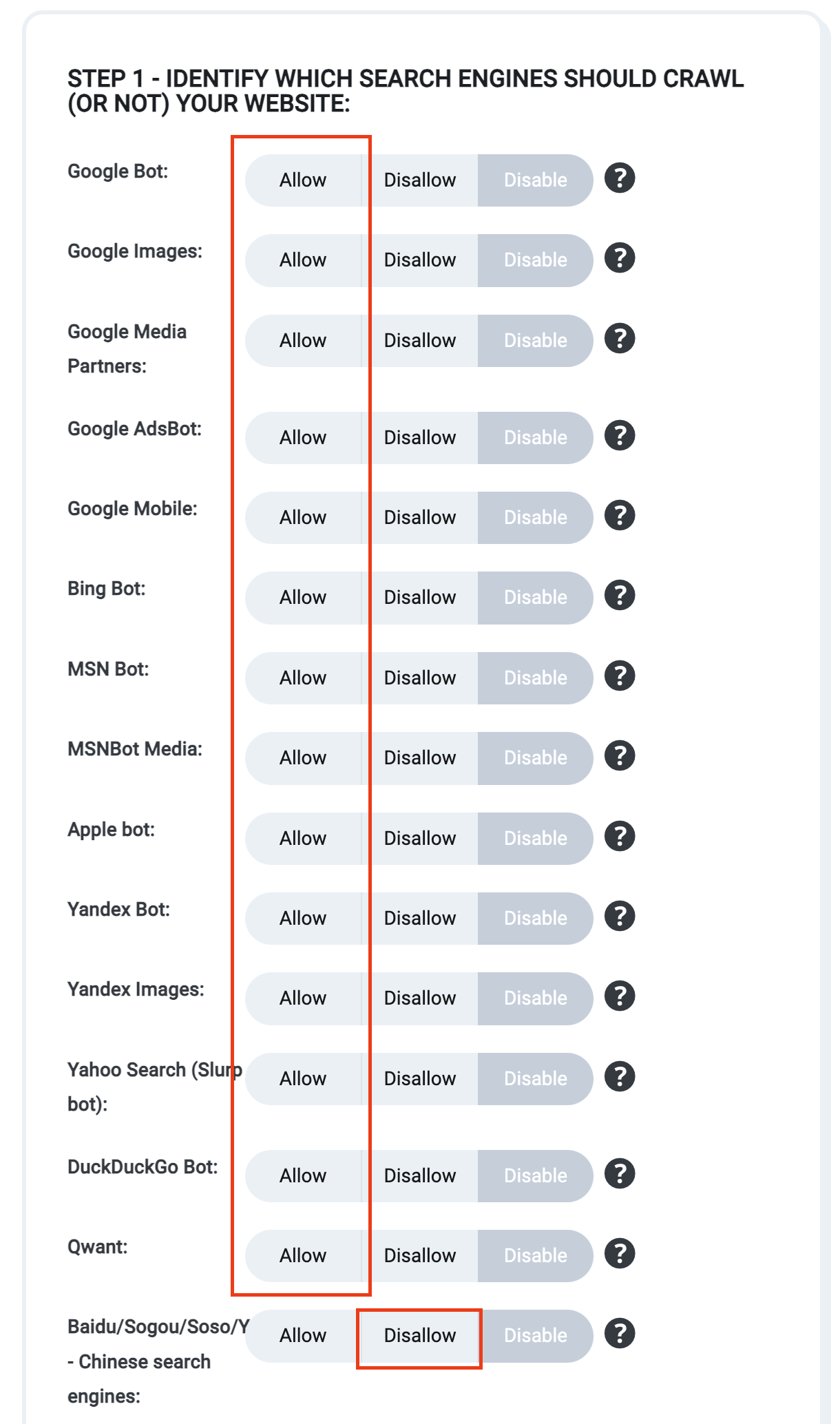
Task: Select Disable for Apple bot
Action: tap(536, 839)
